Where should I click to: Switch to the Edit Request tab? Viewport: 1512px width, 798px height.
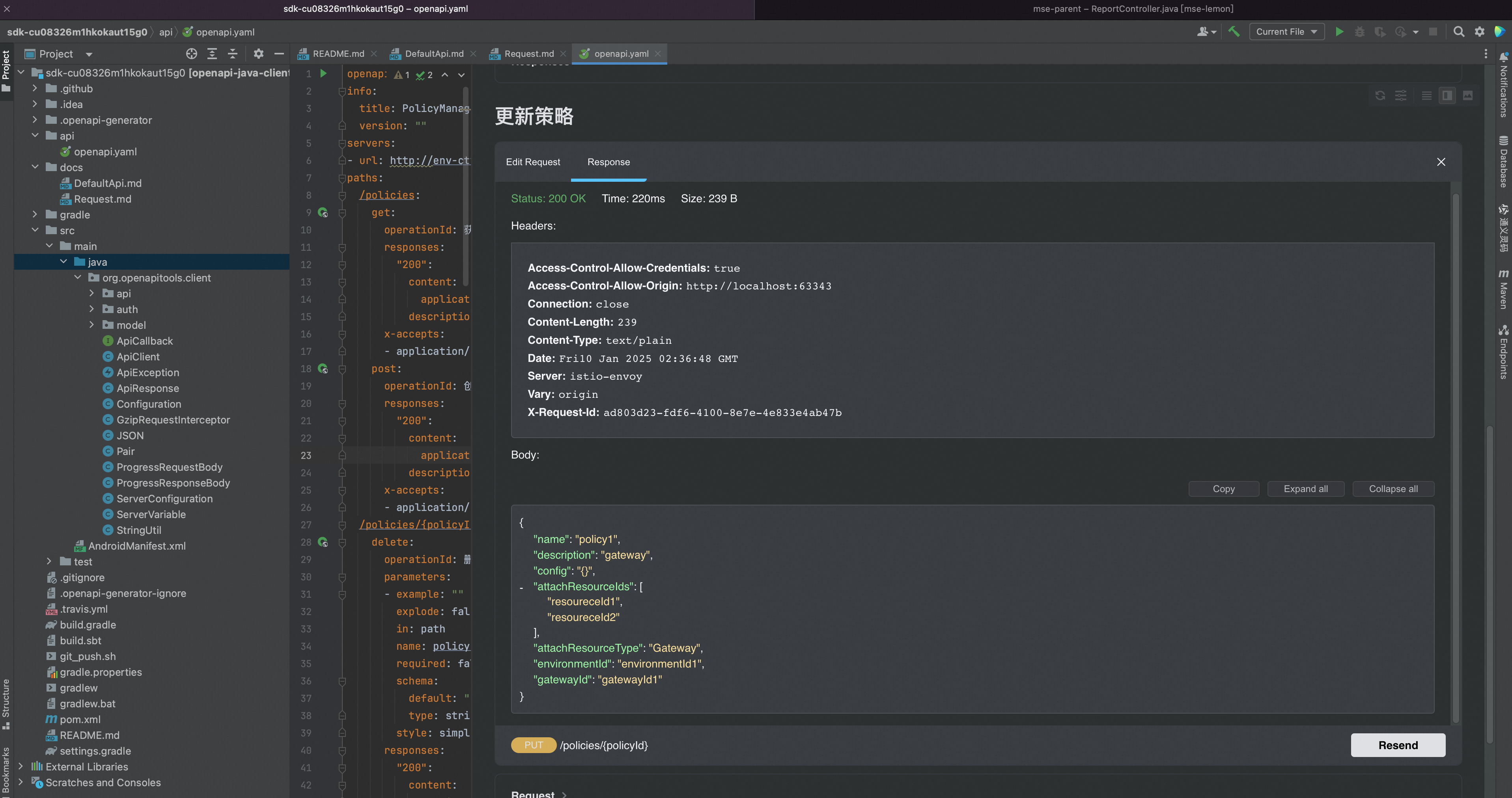532,162
